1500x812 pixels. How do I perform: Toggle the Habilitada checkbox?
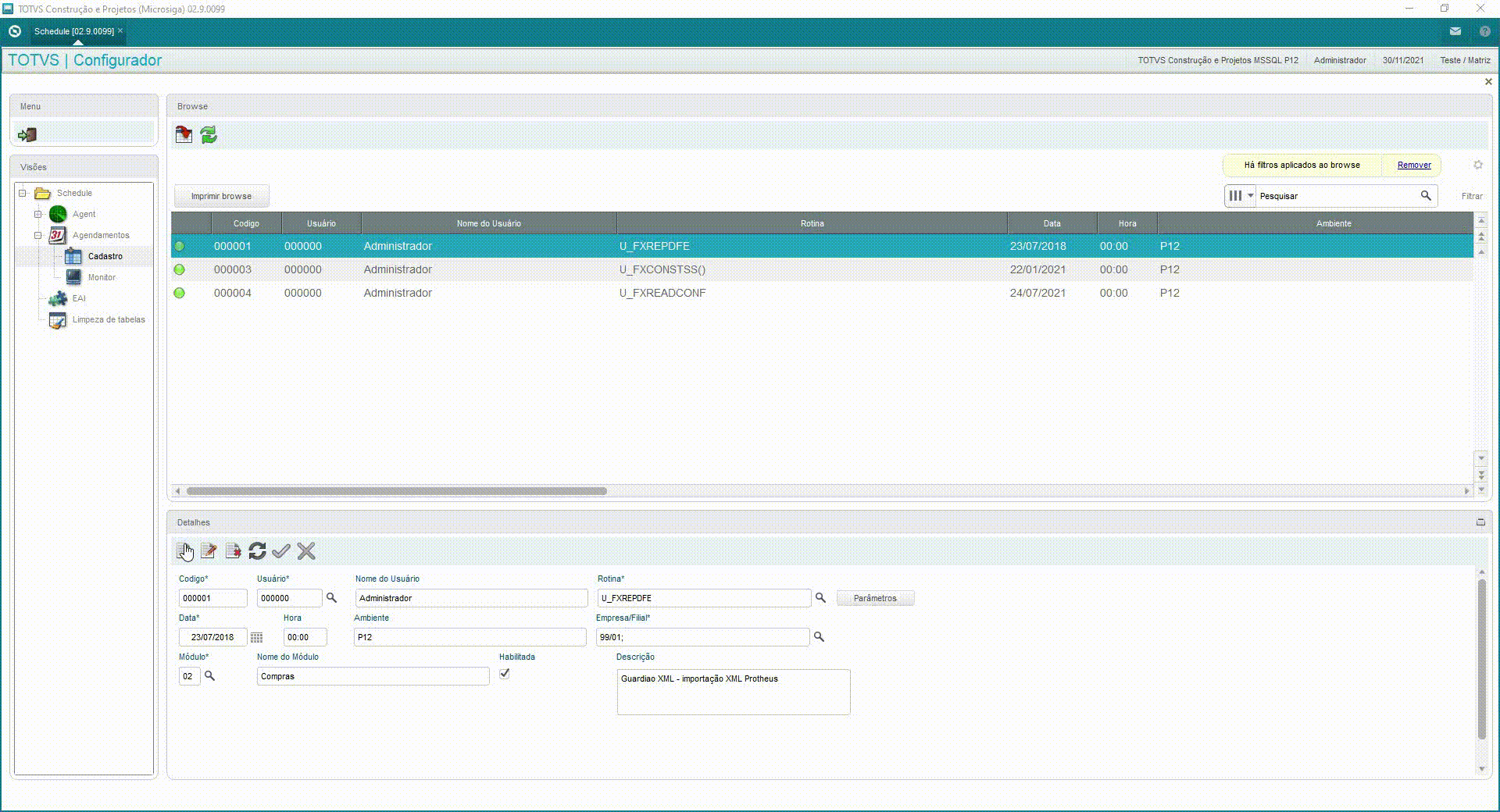coord(505,674)
